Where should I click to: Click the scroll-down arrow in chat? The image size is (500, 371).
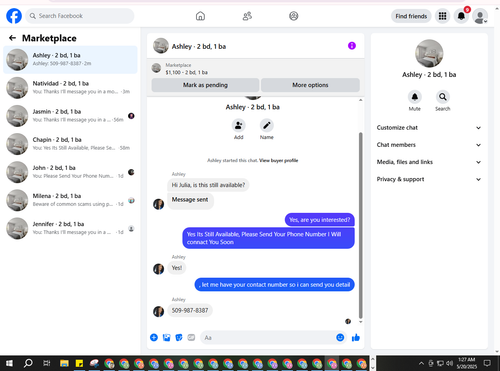pos(360,322)
